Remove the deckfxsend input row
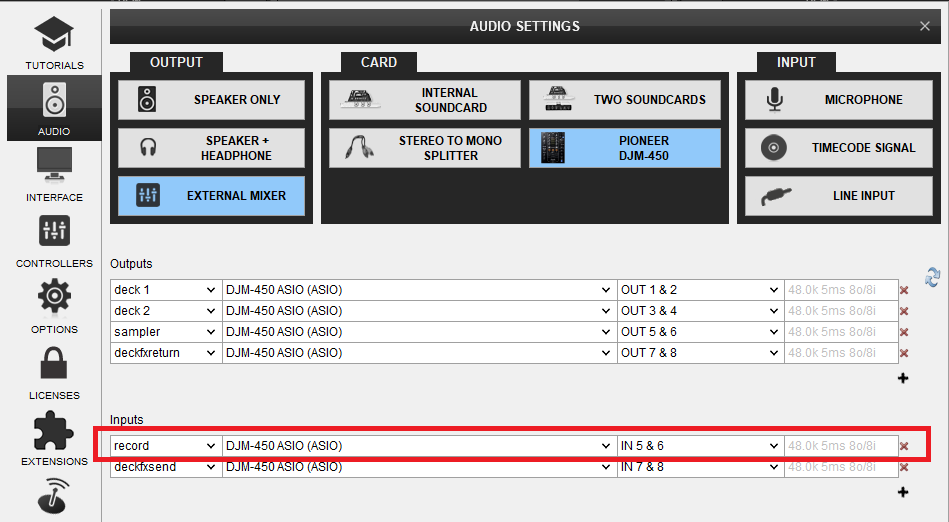The image size is (949, 522). click(x=904, y=467)
